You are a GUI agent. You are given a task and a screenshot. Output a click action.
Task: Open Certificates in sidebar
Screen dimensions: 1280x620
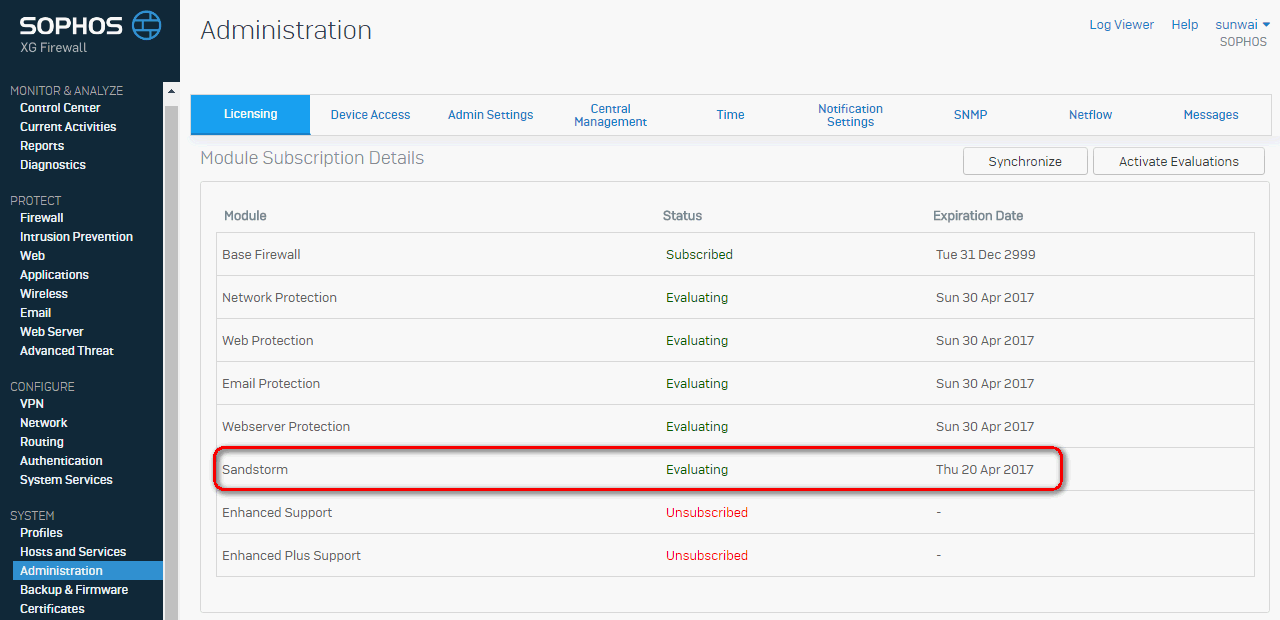tap(52, 609)
